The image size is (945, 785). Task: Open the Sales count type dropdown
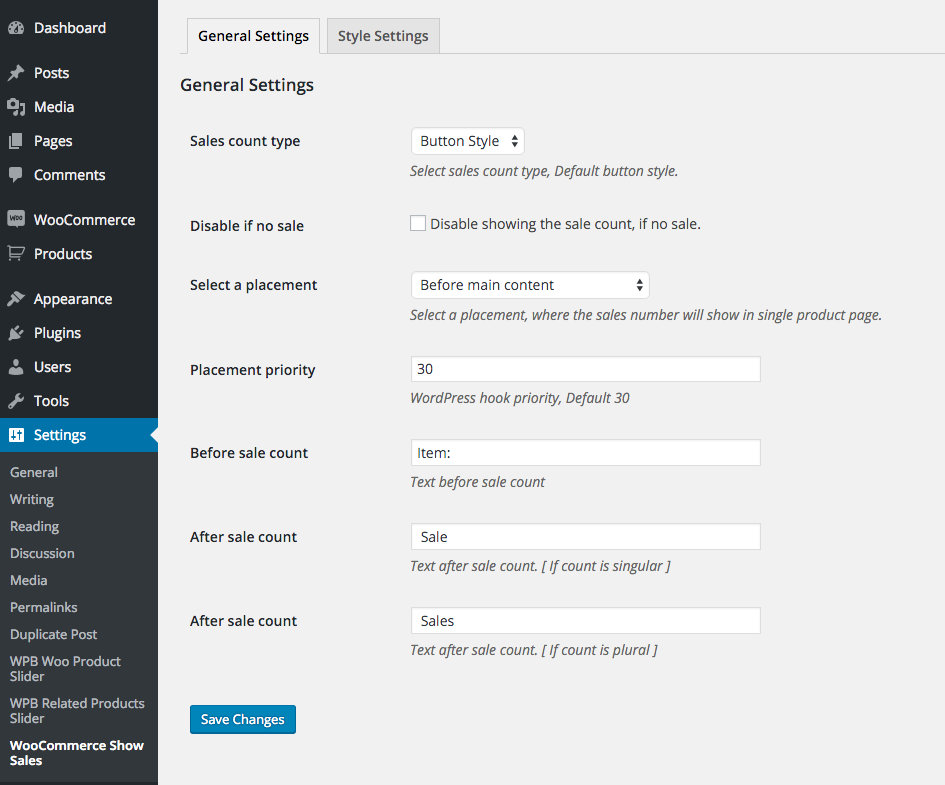(468, 141)
